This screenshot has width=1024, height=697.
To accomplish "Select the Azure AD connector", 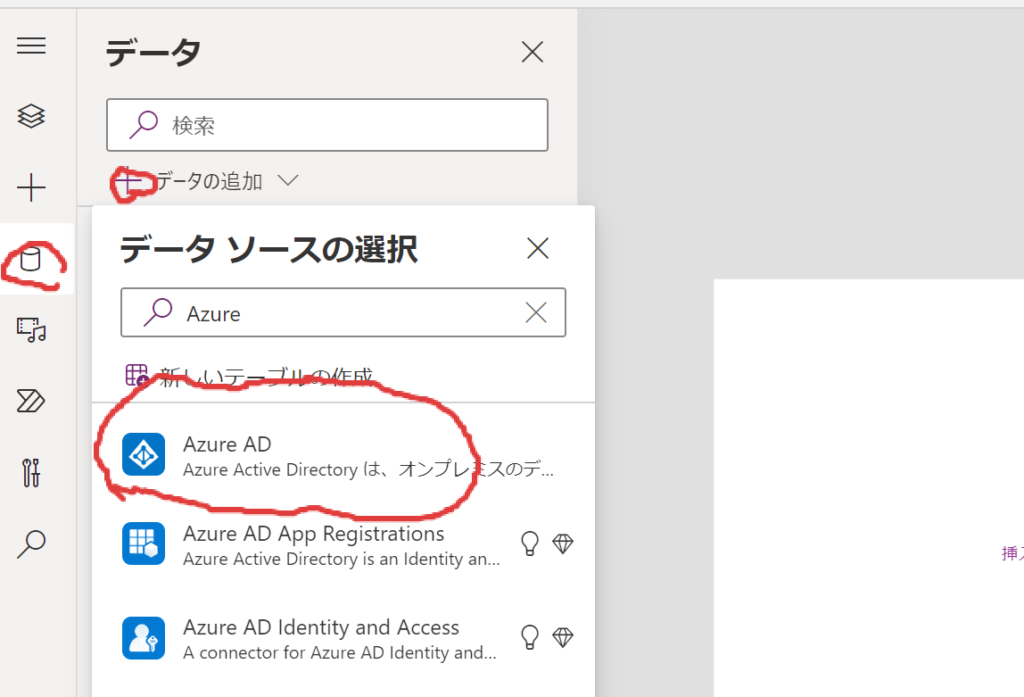I will point(342,456).
